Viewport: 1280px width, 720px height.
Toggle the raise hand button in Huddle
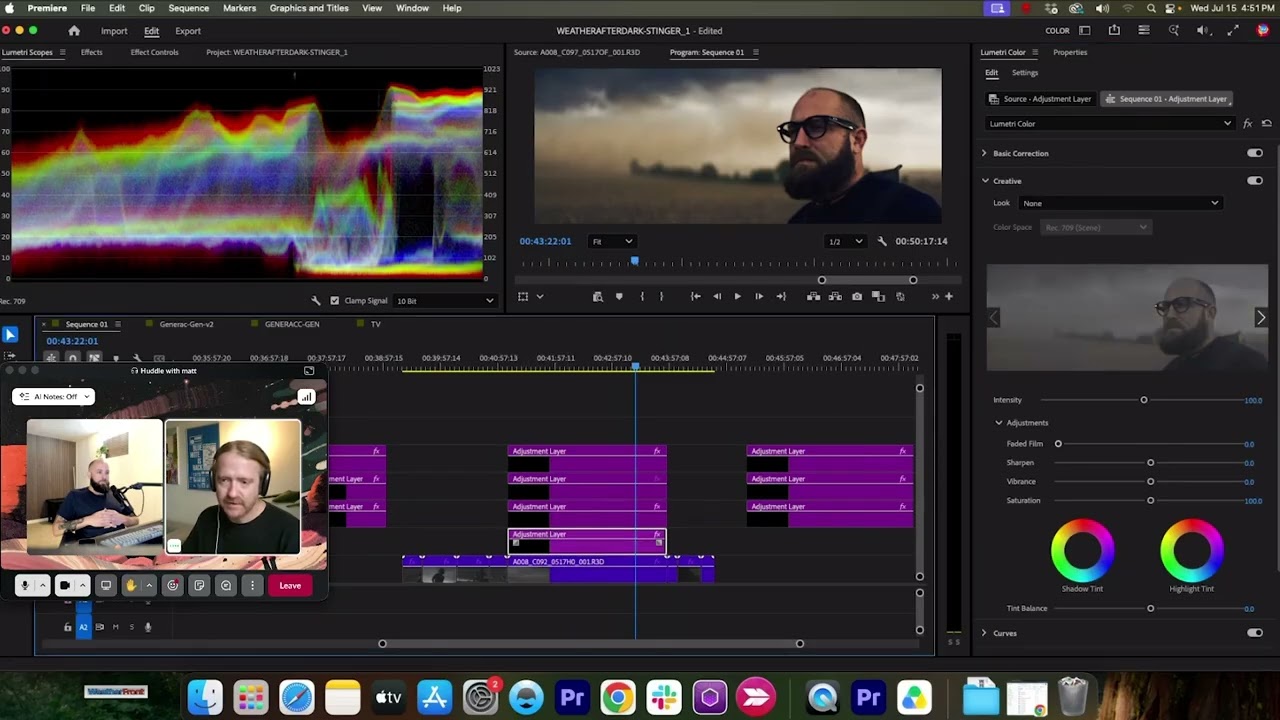pyautogui.click(x=130, y=585)
